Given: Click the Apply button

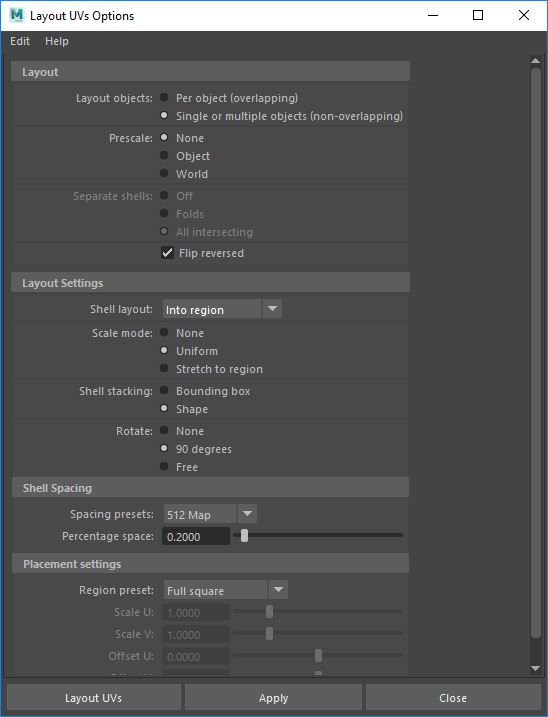Looking at the screenshot, I should (273, 698).
